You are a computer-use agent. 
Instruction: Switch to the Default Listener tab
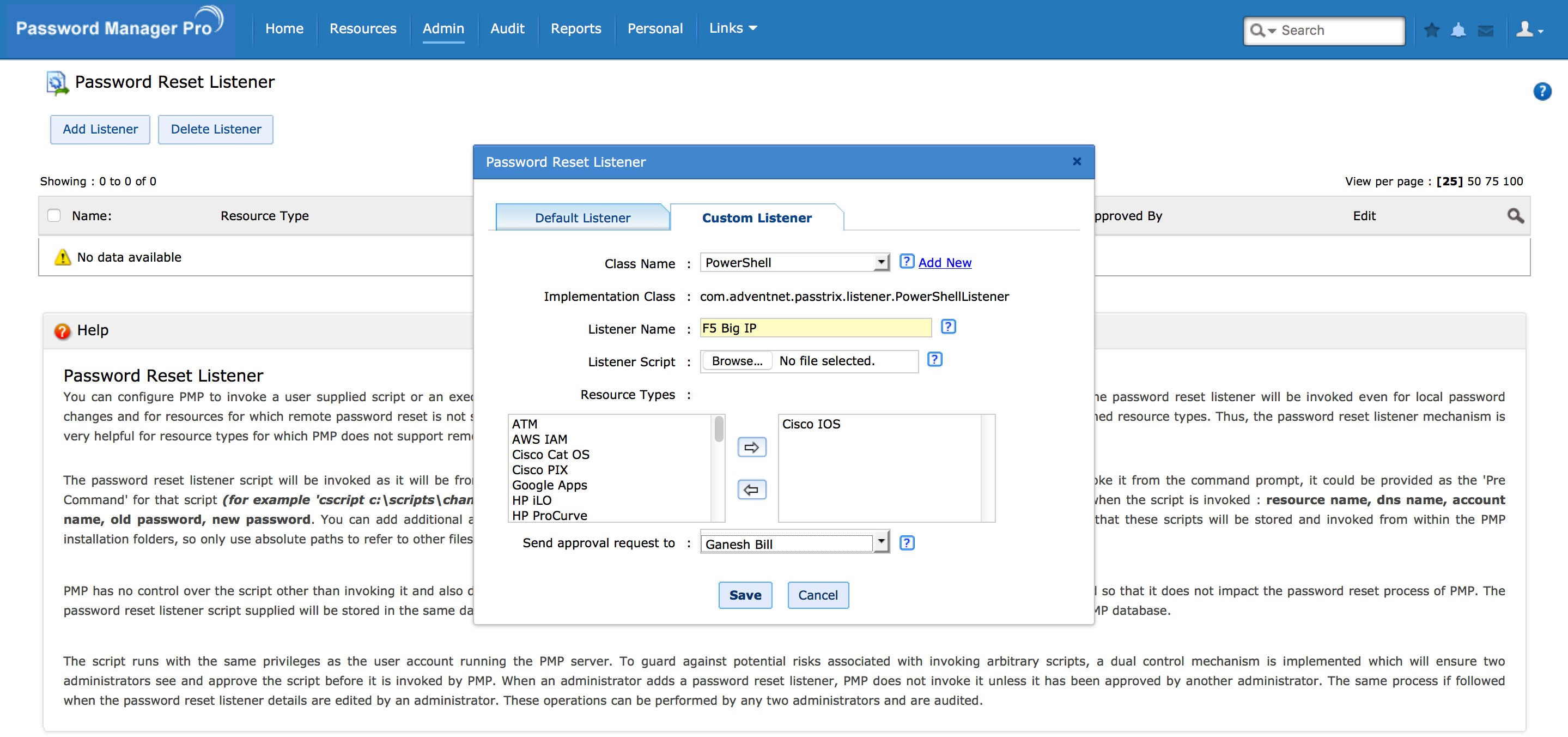tap(582, 218)
